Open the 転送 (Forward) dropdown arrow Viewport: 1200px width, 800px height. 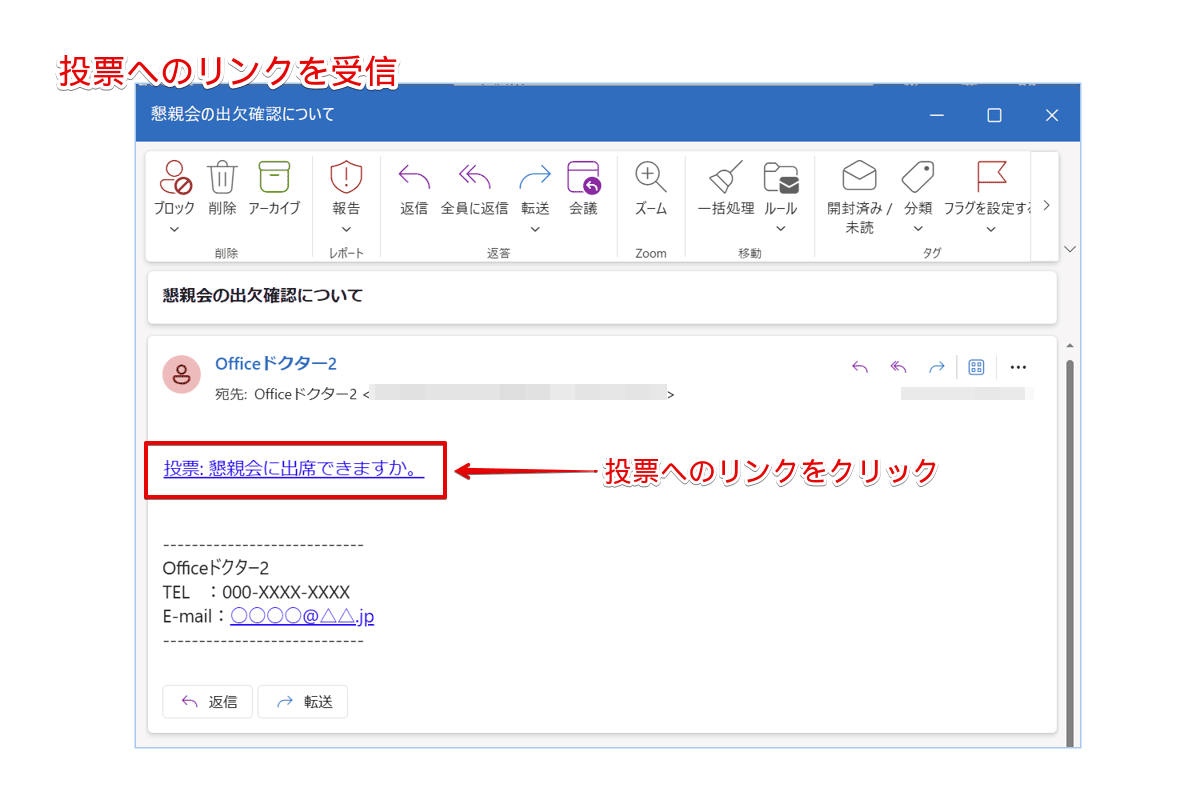click(x=535, y=228)
